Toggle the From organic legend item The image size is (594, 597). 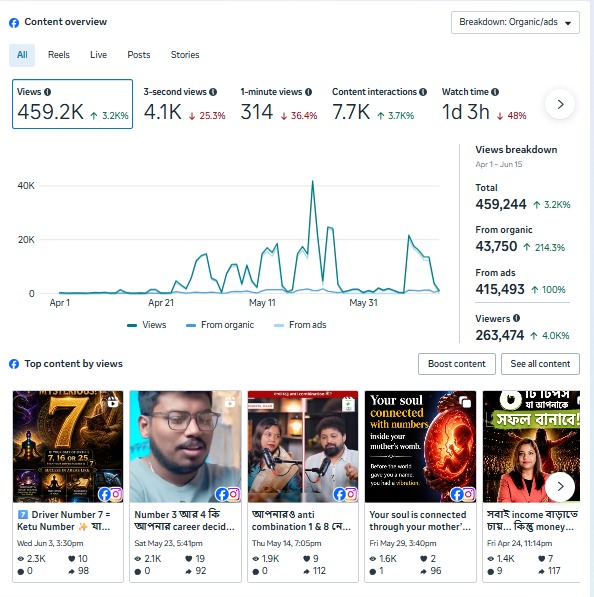[220, 325]
